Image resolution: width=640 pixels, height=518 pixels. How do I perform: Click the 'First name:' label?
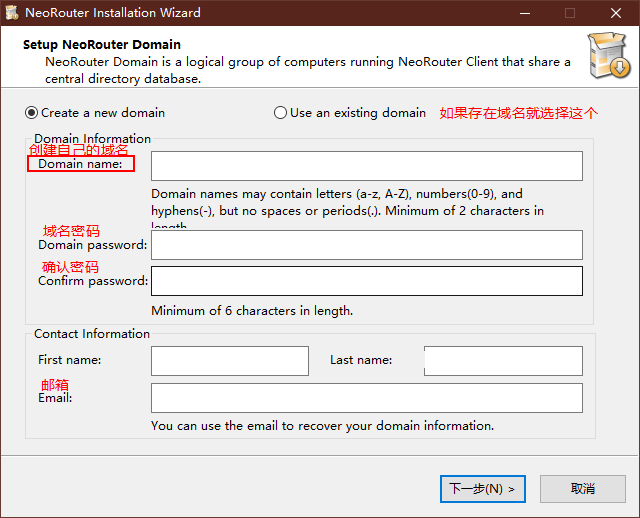pos(69,360)
